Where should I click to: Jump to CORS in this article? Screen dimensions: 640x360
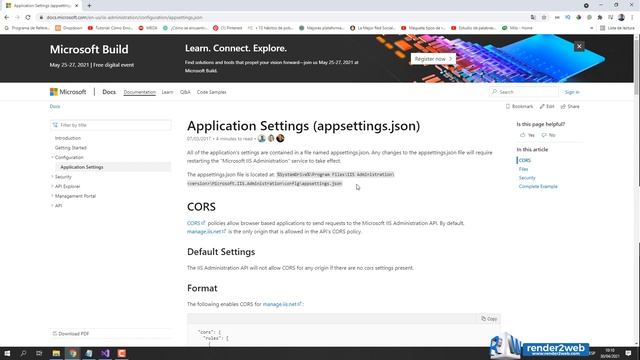(x=524, y=160)
